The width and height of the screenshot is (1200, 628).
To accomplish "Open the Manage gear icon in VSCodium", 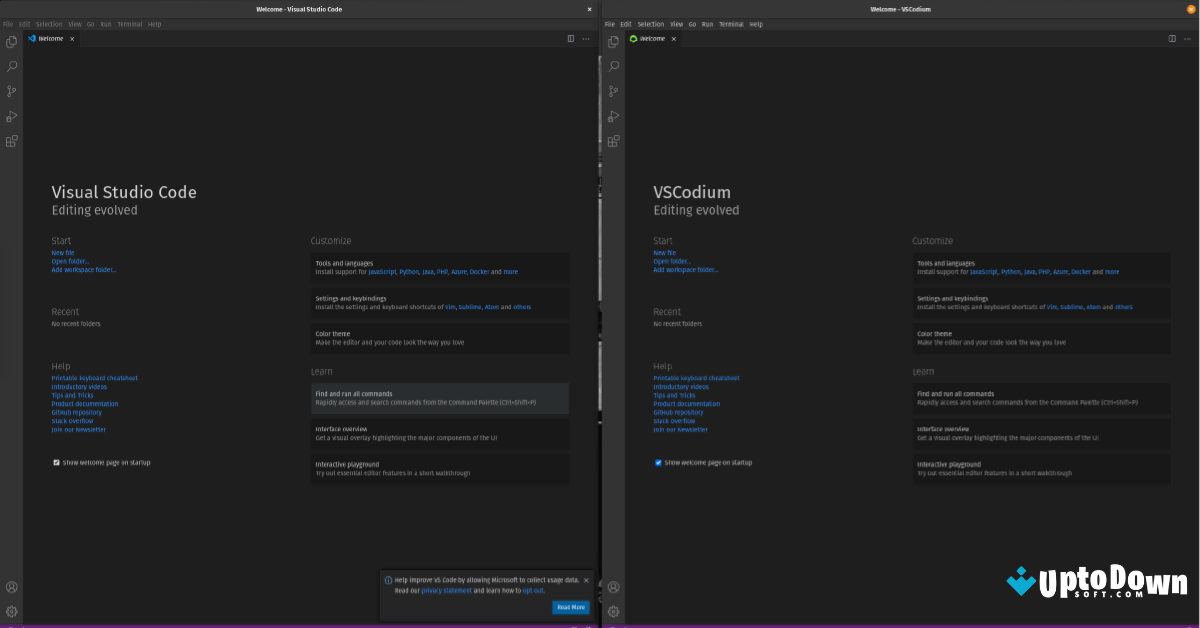I will (613, 611).
